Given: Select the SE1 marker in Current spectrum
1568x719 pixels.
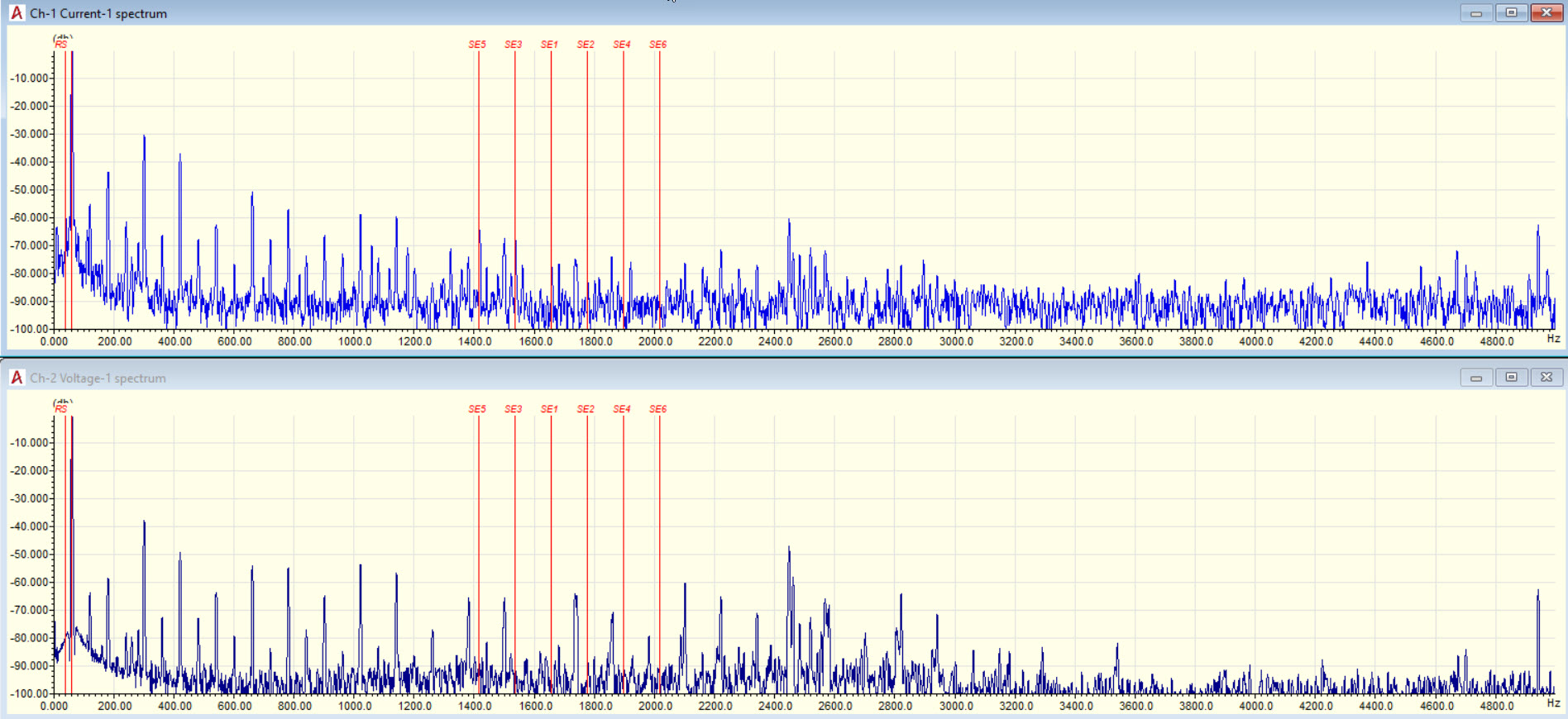Looking at the screenshot, I should tap(550, 45).
